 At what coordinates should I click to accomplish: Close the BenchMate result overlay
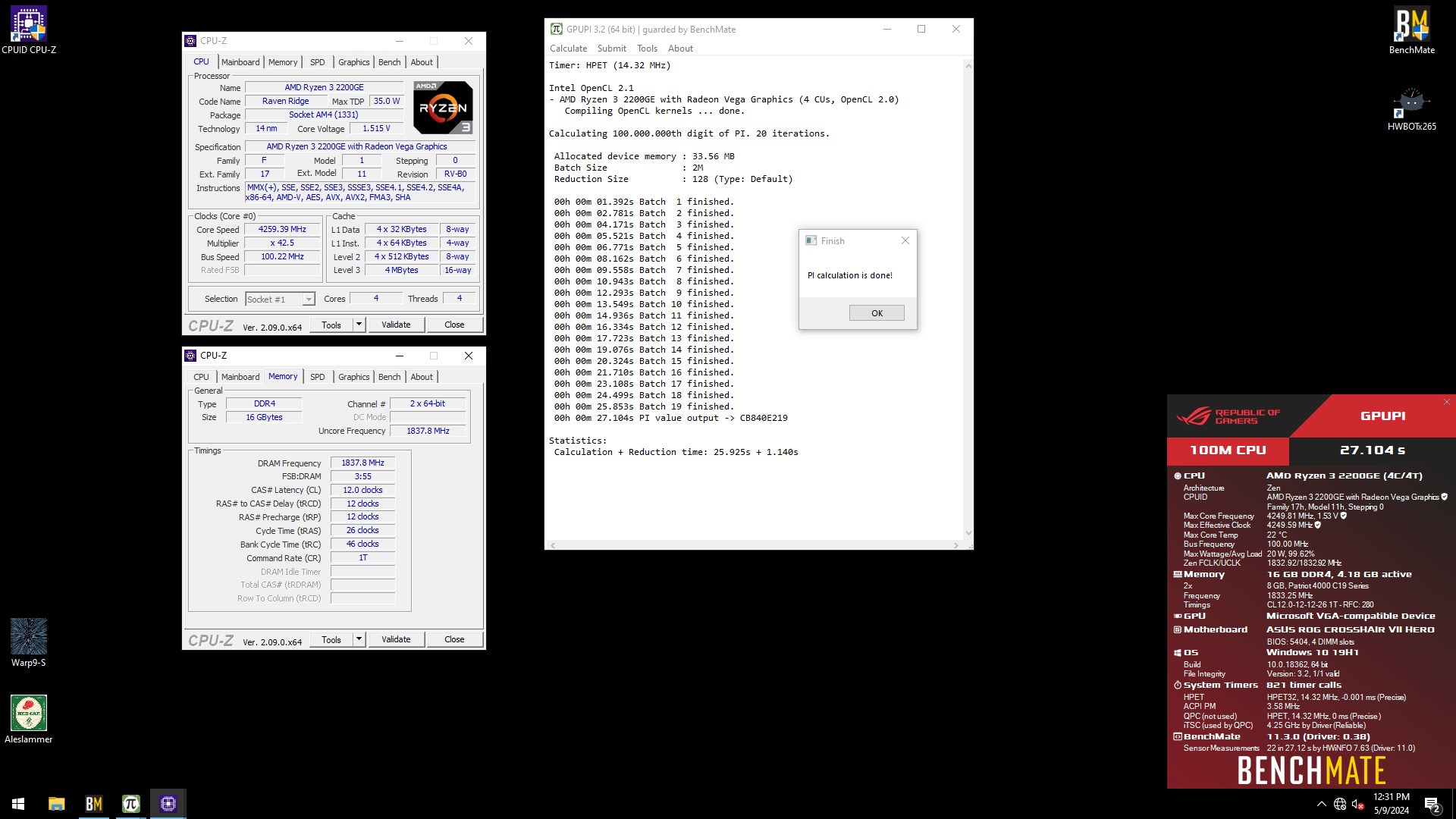pyautogui.click(x=1446, y=402)
